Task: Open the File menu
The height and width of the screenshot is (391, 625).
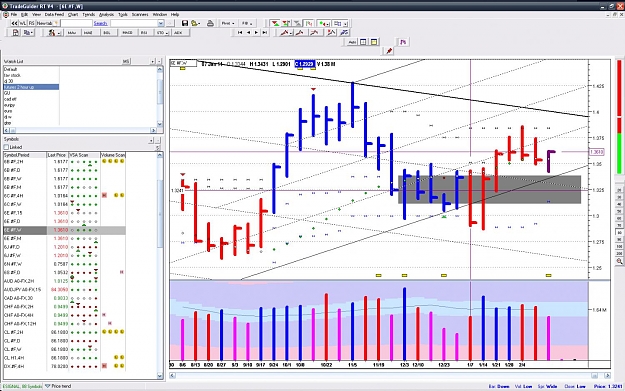Action: [x=14, y=14]
